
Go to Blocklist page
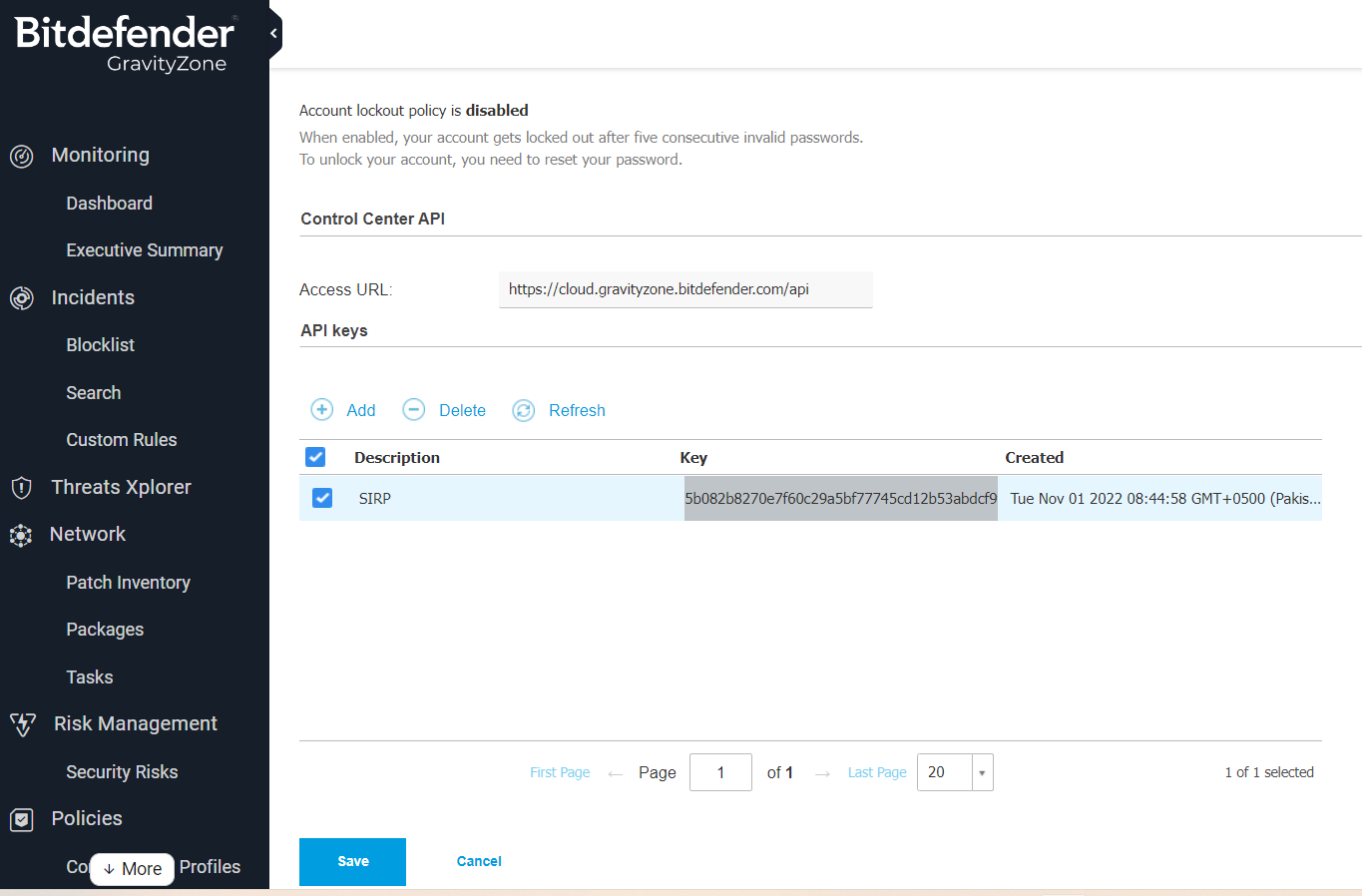pyautogui.click(x=101, y=345)
